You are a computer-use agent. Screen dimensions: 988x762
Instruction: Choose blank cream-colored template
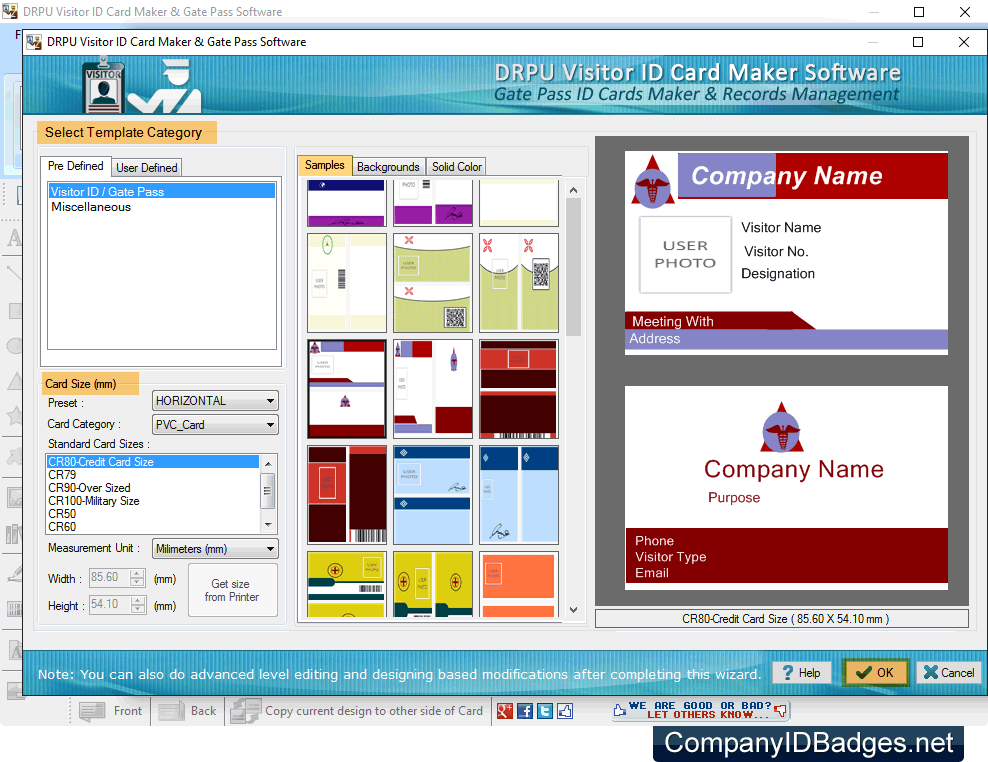click(x=519, y=203)
